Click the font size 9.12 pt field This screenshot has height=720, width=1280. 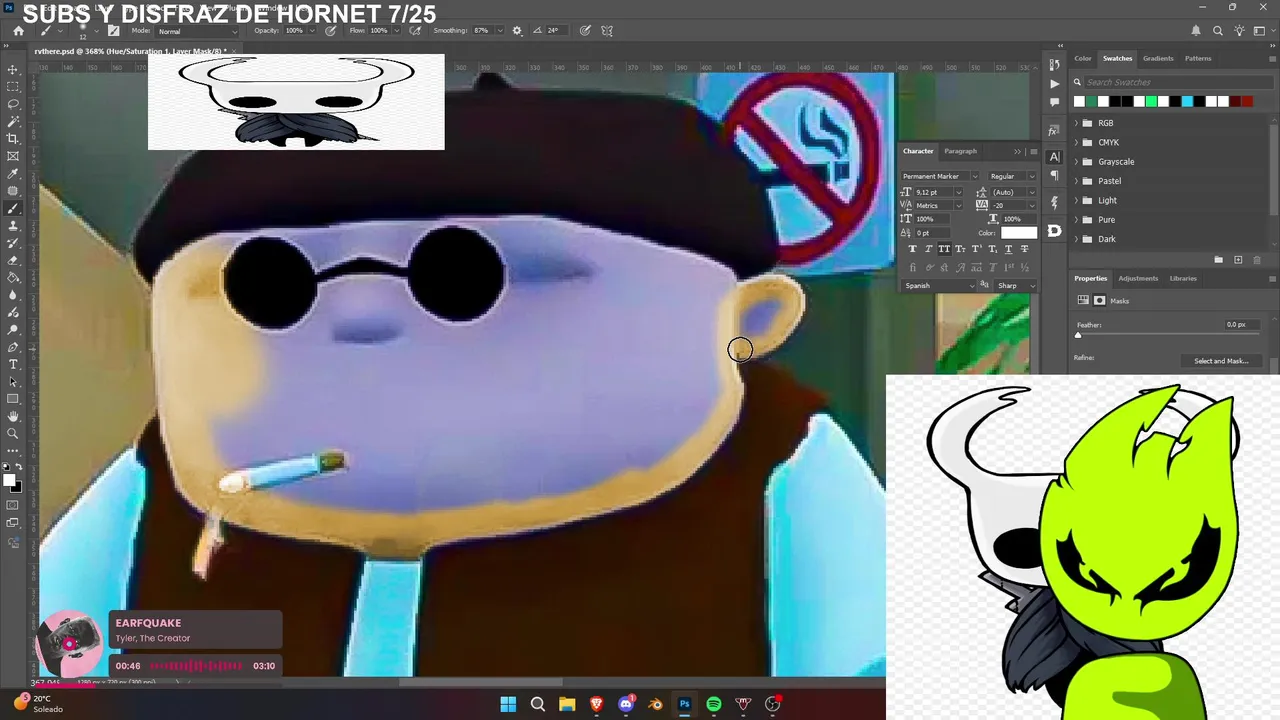933,192
